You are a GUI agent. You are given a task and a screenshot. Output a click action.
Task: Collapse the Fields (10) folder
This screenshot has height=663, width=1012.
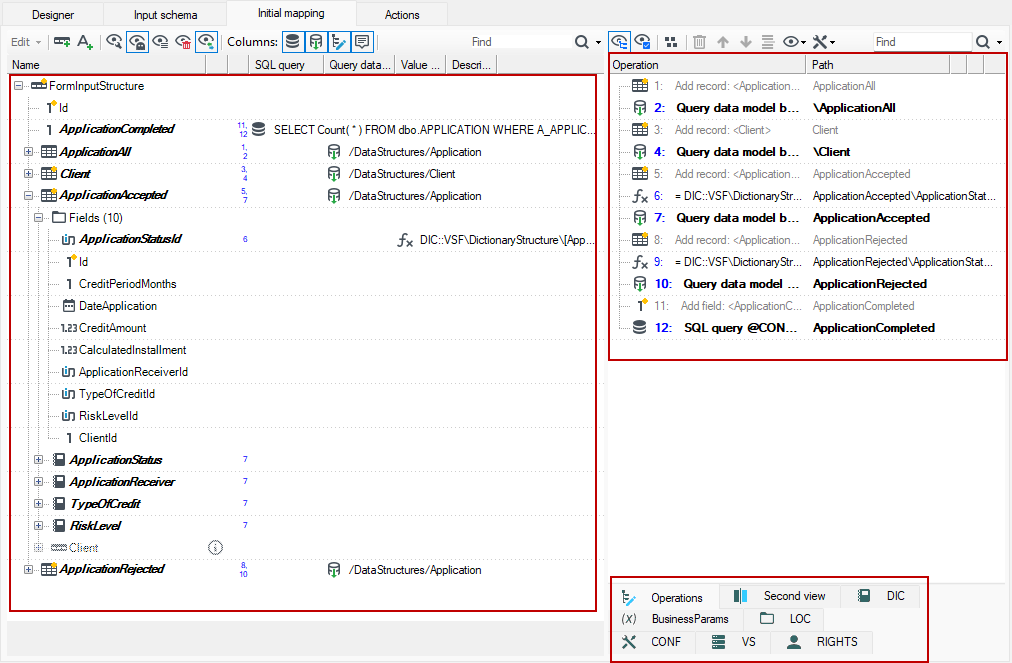[39, 218]
